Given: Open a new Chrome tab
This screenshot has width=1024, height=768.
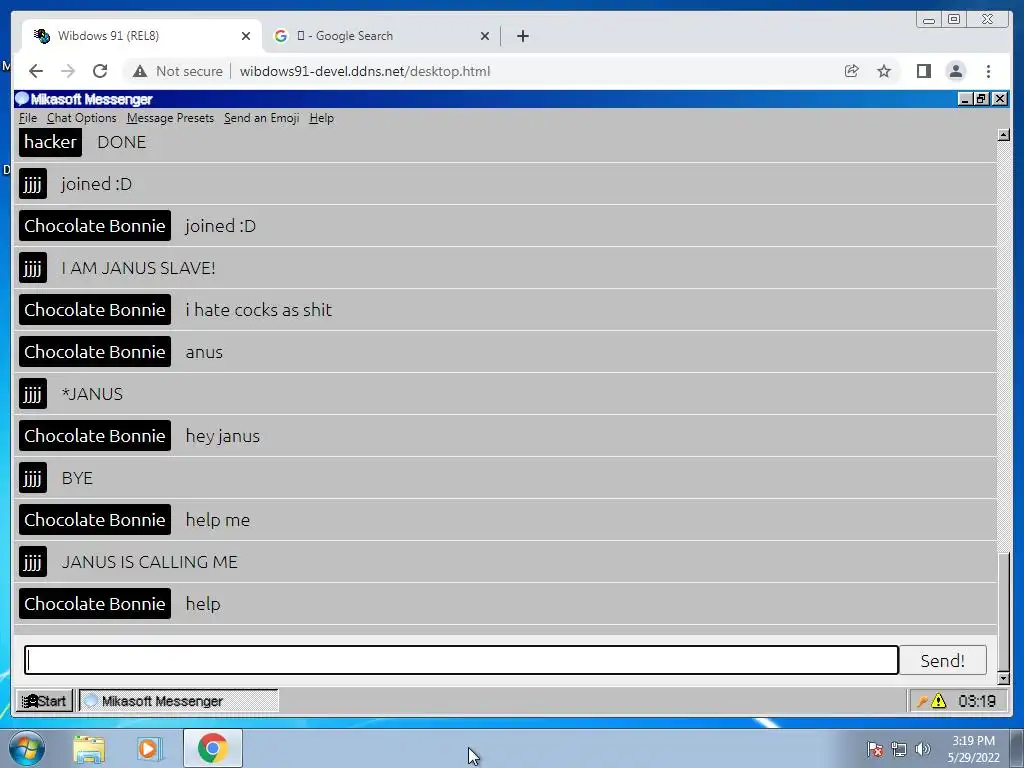Looking at the screenshot, I should coord(522,36).
